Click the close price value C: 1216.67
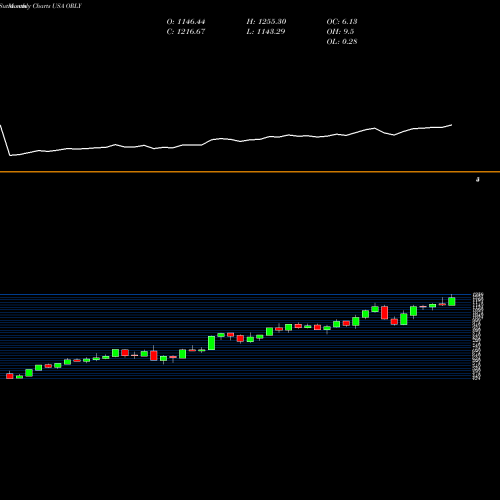This screenshot has width=500, height=500. pyautogui.click(x=186, y=32)
